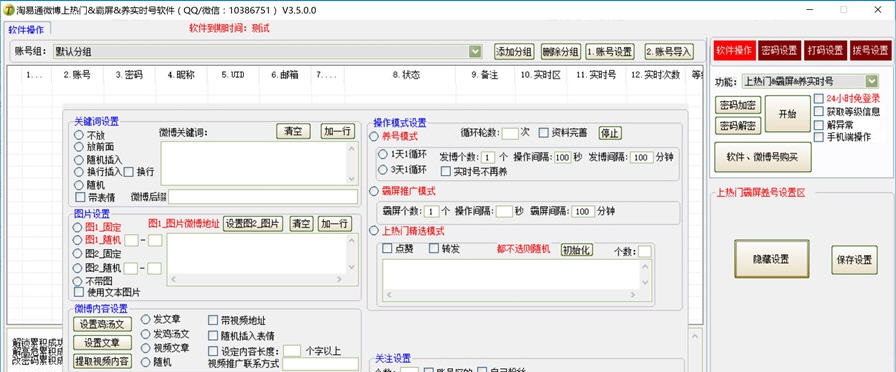Select the 发文章 radio option
The height and width of the screenshot is (372, 896).
(146, 319)
